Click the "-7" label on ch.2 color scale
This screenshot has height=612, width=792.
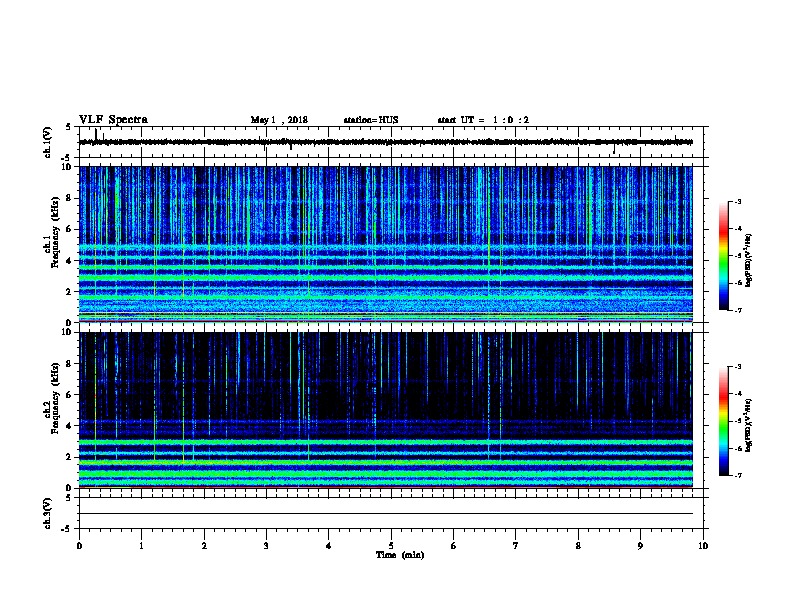(737, 476)
